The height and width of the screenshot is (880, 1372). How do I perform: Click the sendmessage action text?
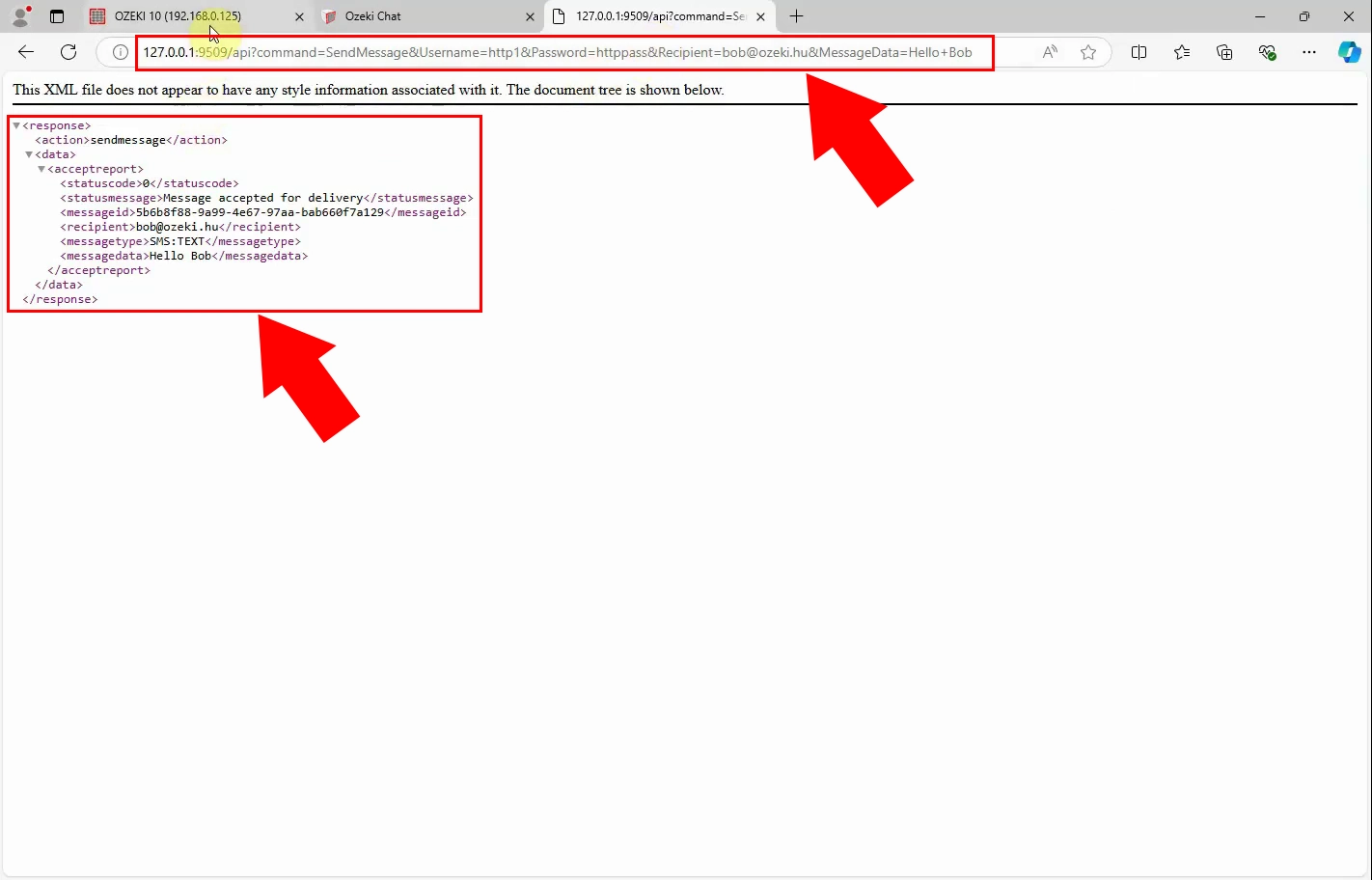coord(128,140)
